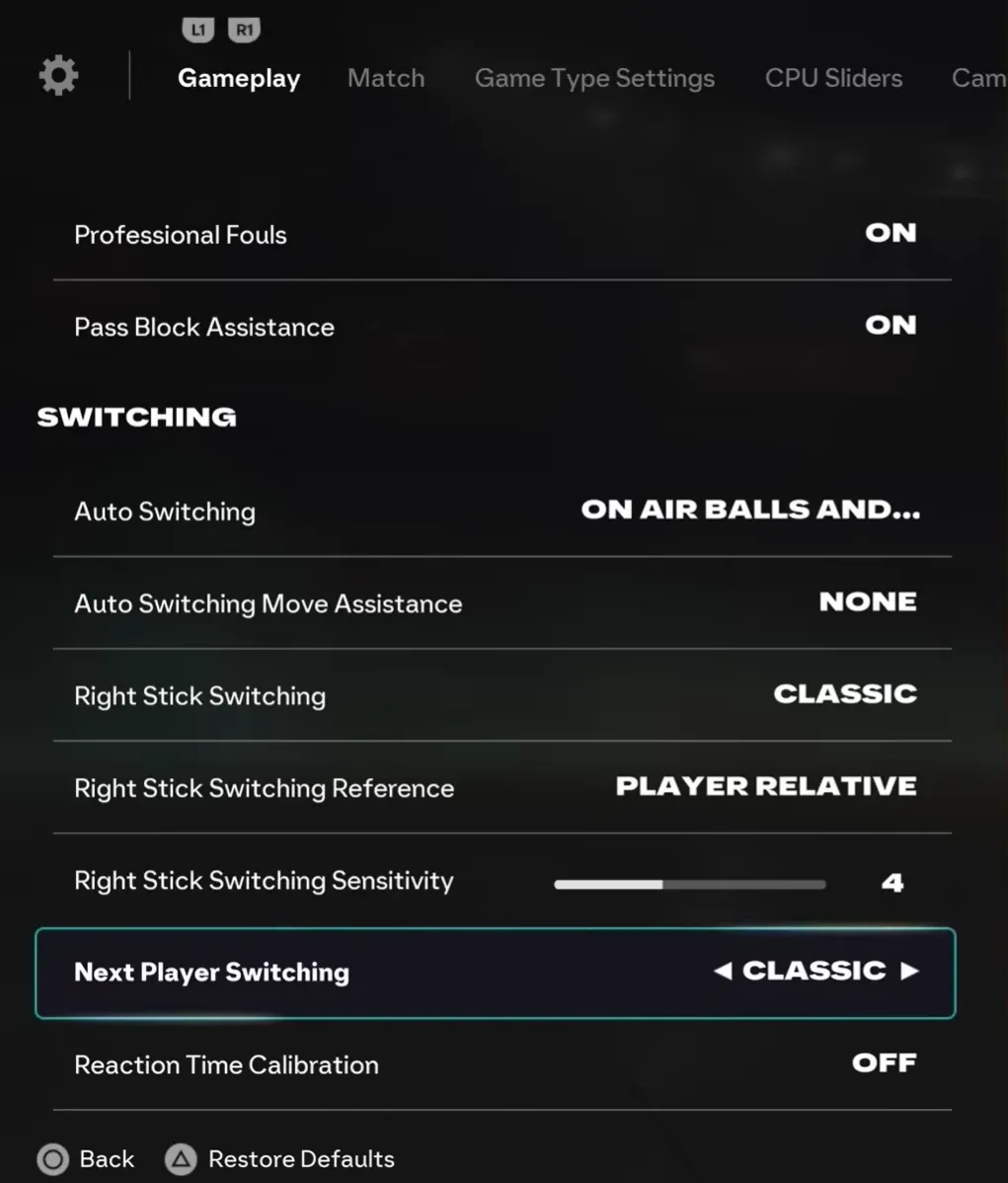Change Auto Switching option value
The height and width of the screenshot is (1183, 1008).
(750, 511)
